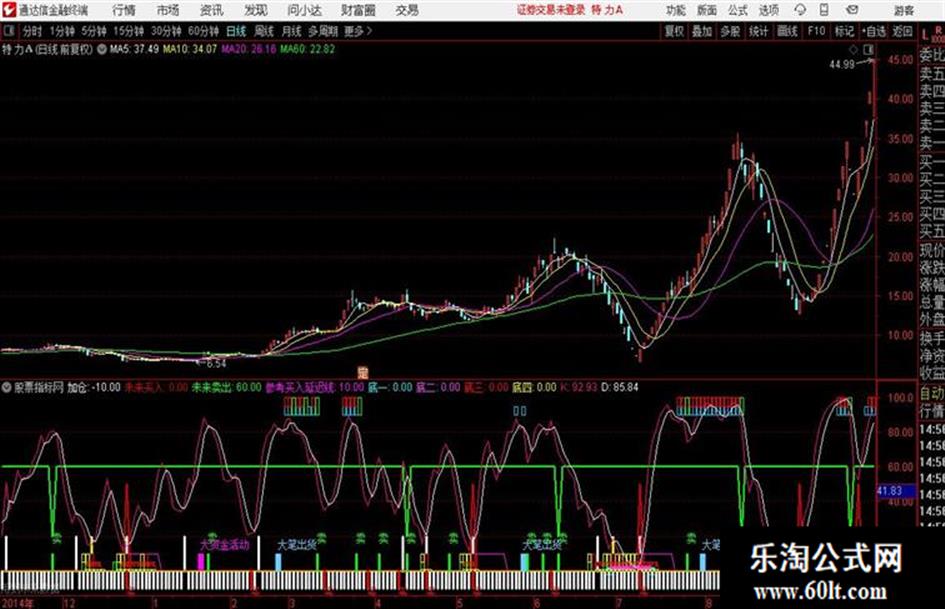
Task: Open the 功能 menu
Action: point(676,10)
